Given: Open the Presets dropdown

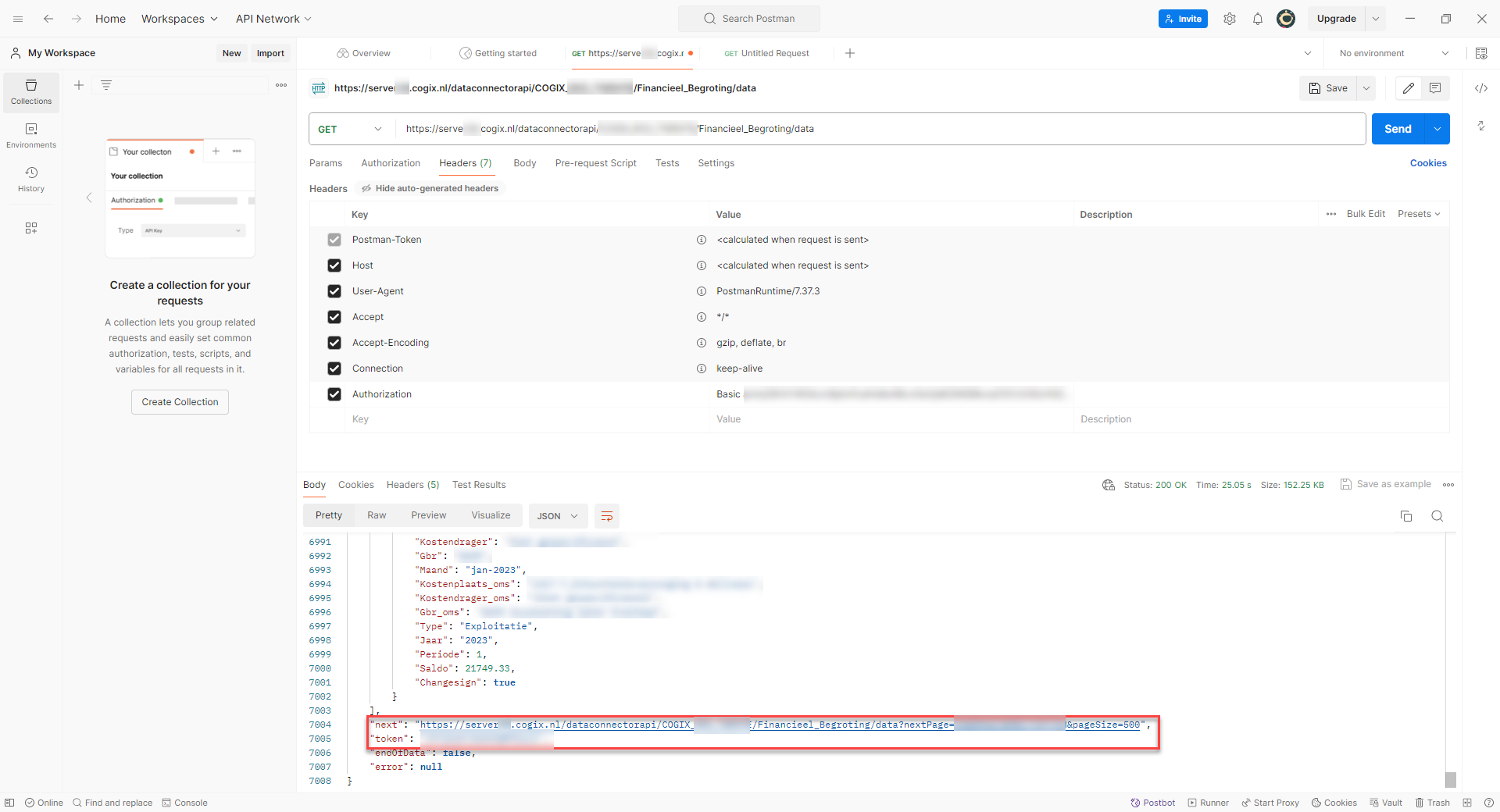Looking at the screenshot, I should tap(1419, 214).
